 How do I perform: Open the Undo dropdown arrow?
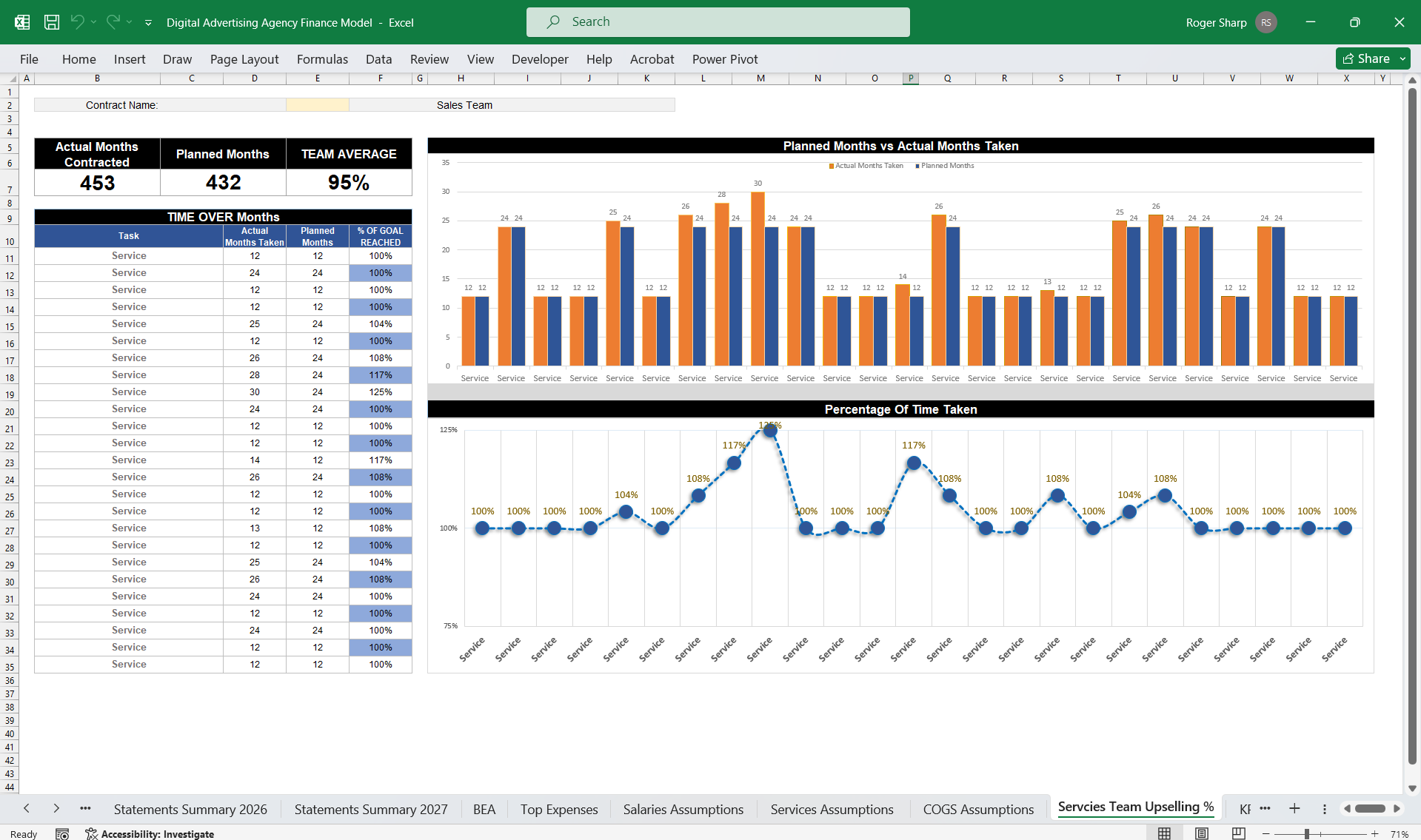point(93,22)
